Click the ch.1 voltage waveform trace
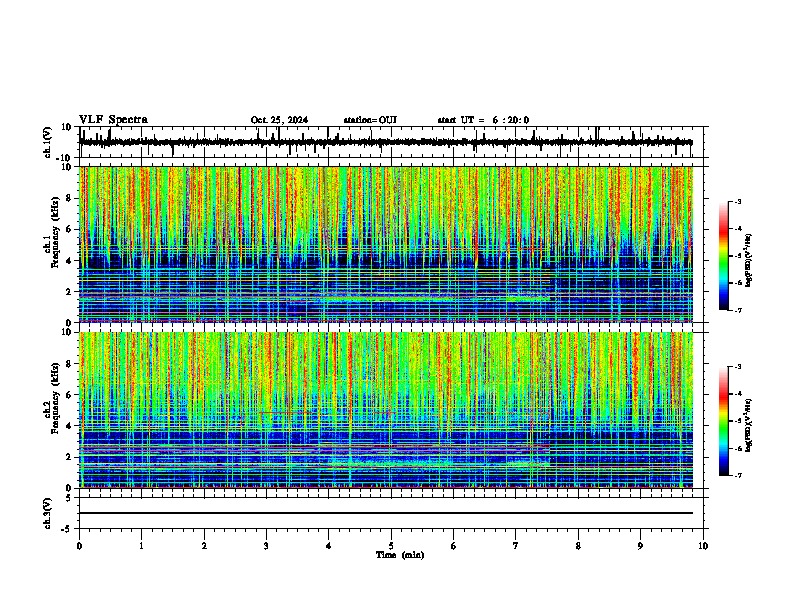This screenshot has width=792, height=612. click(386, 142)
